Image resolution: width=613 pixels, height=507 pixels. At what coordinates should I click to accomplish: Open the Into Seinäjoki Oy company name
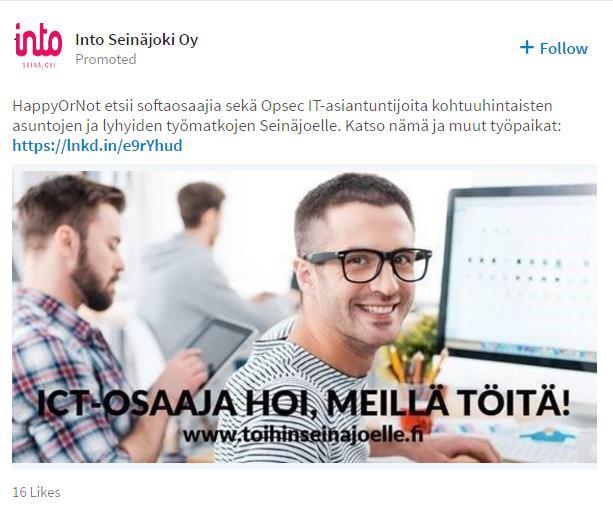coord(137,39)
